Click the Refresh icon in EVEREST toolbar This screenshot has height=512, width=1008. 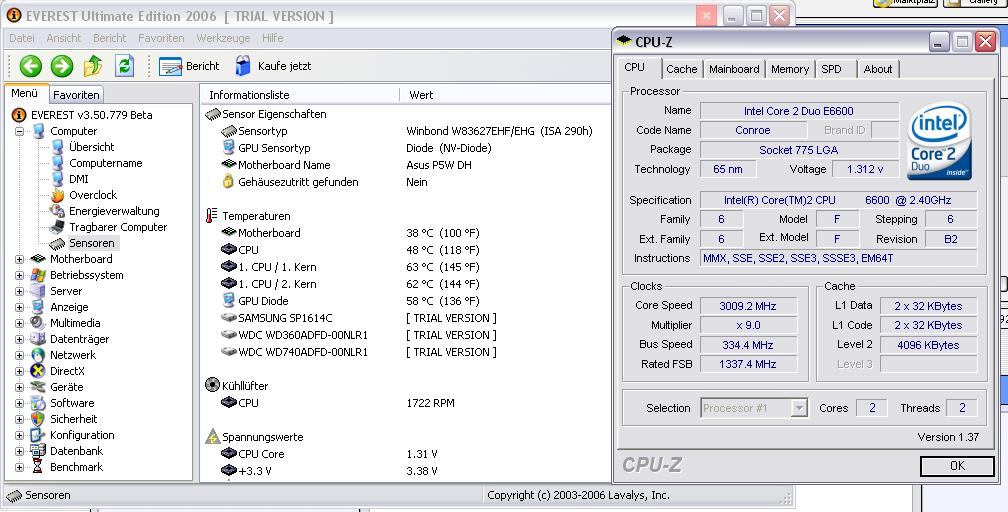[x=124, y=66]
